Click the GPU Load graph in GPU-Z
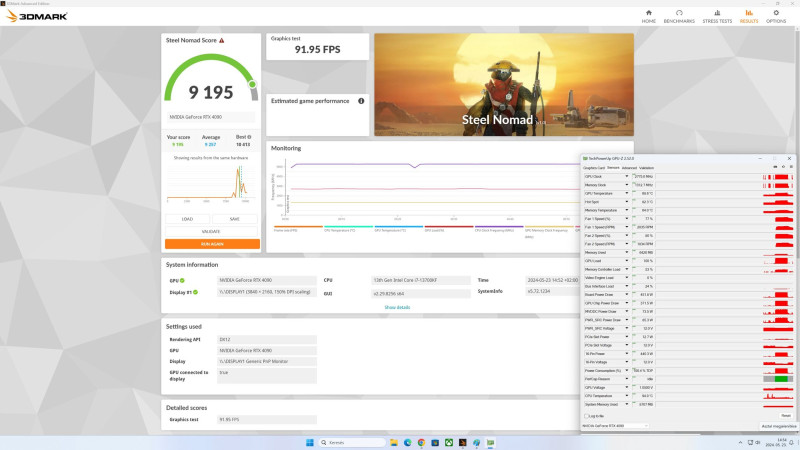The image size is (800, 450). click(724, 261)
